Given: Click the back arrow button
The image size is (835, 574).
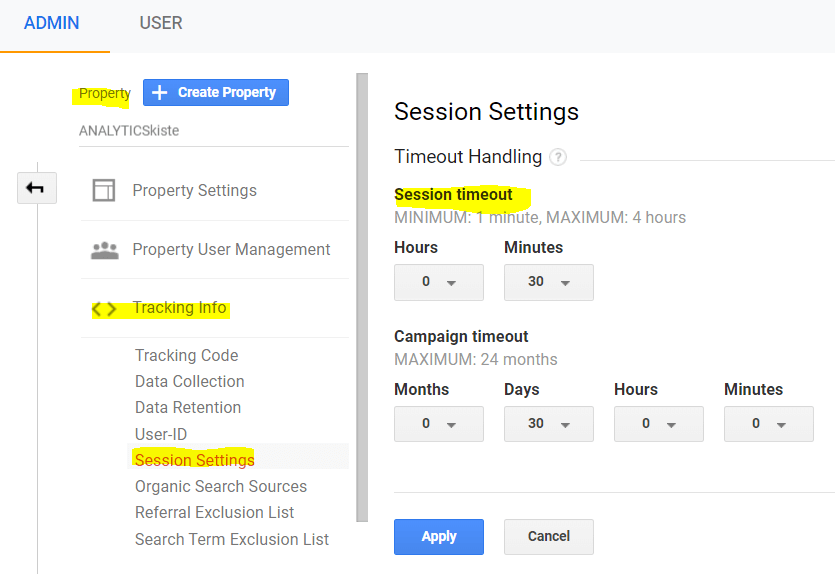Looking at the screenshot, I should pos(36,188).
